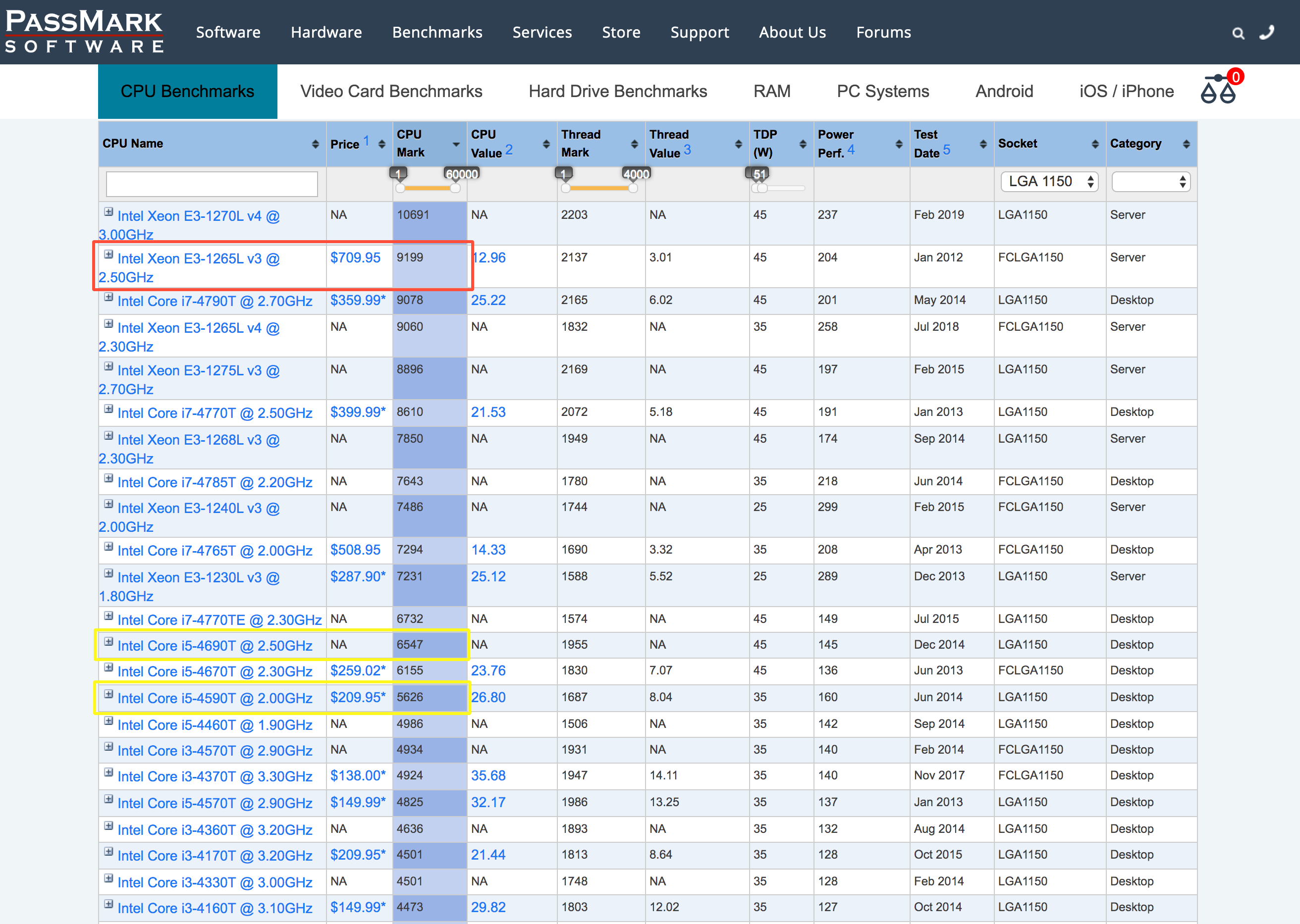Click plus icon beside Intel Core i5-4590T

coord(108,694)
